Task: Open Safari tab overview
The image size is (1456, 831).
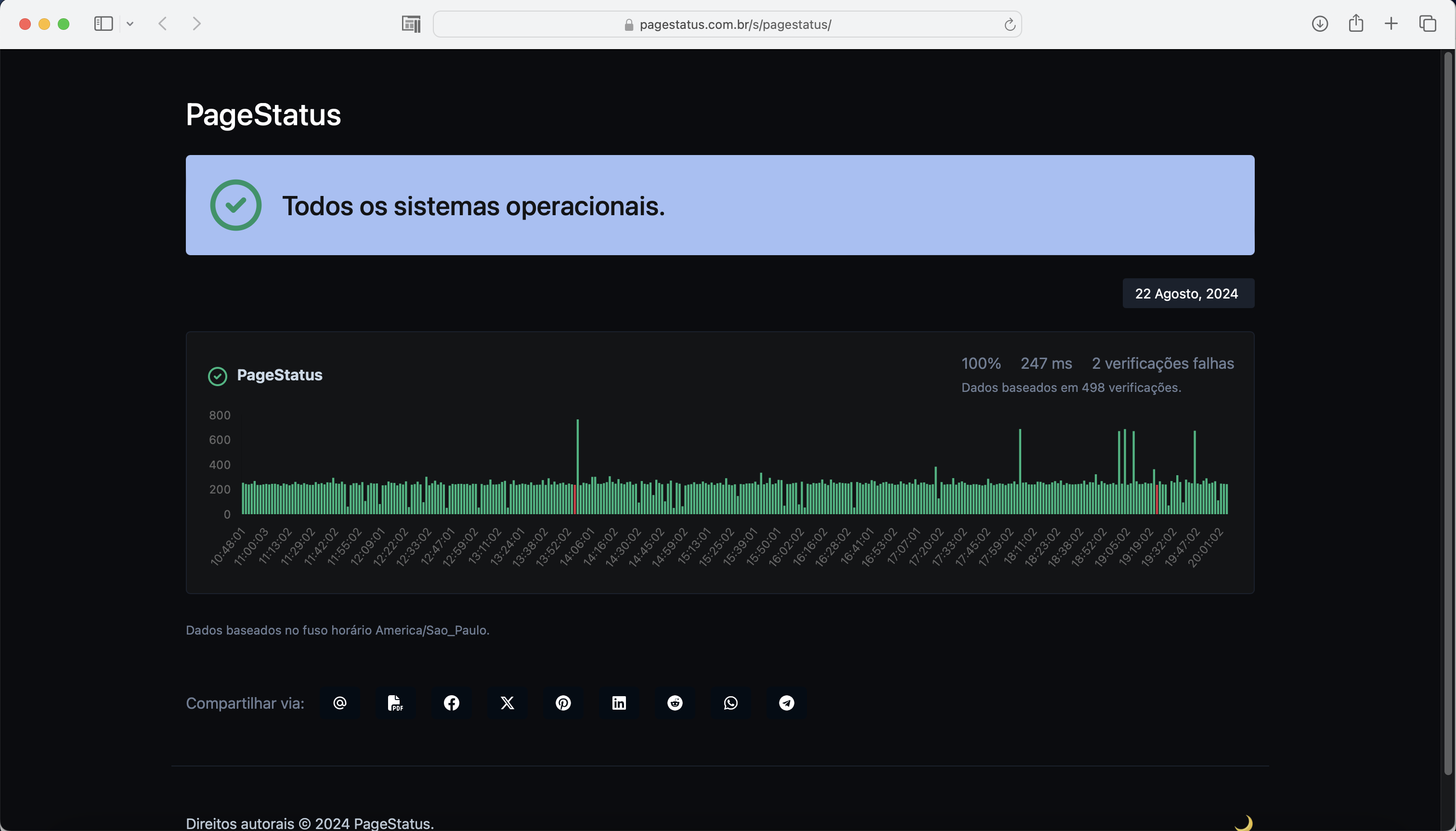Action: tap(1427, 24)
